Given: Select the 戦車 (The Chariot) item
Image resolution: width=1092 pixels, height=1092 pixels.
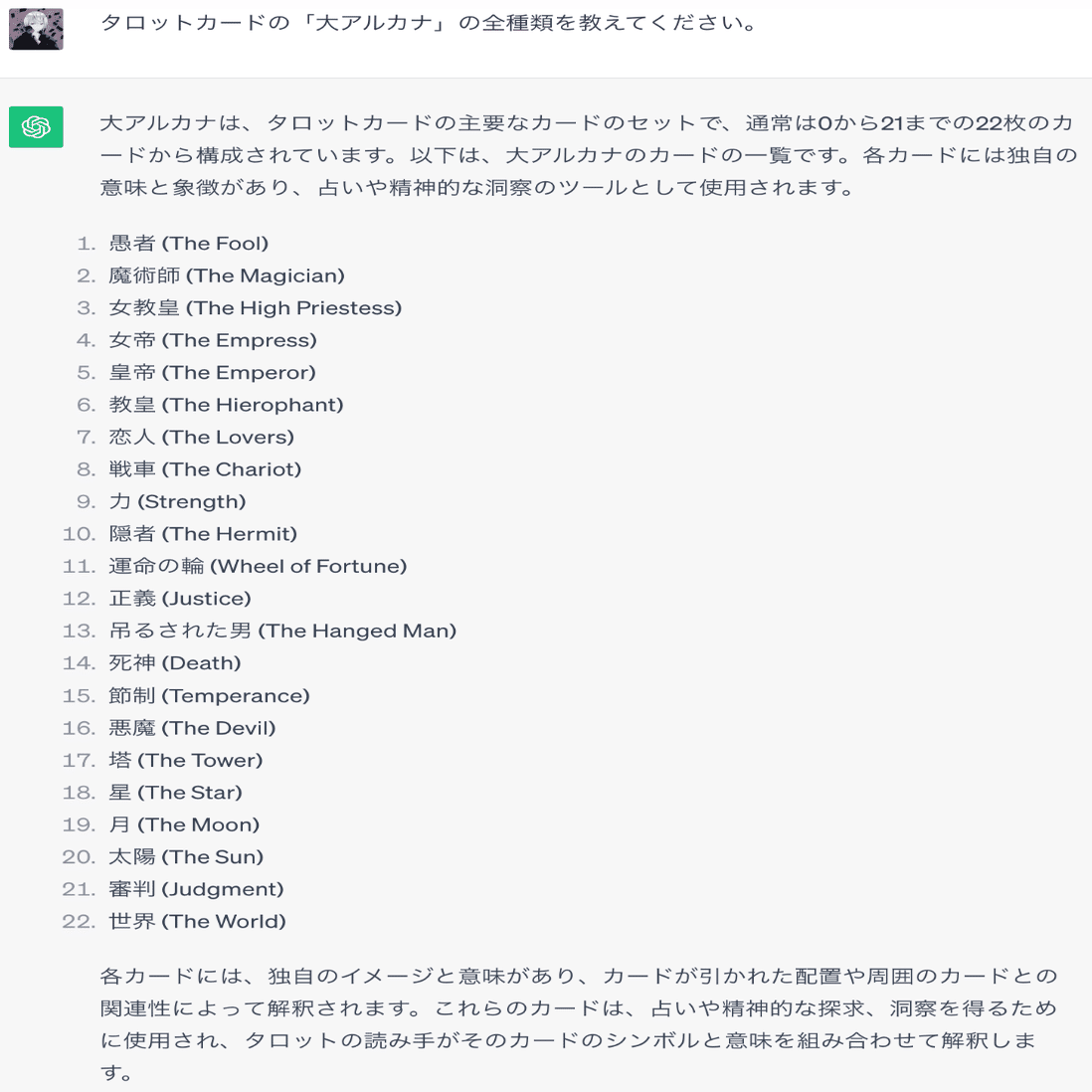Looking at the screenshot, I should coord(205,468).
